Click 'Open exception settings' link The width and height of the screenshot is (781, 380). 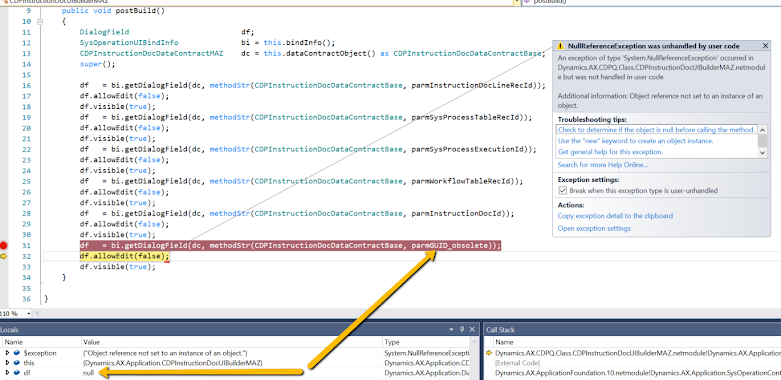point(594,228)
